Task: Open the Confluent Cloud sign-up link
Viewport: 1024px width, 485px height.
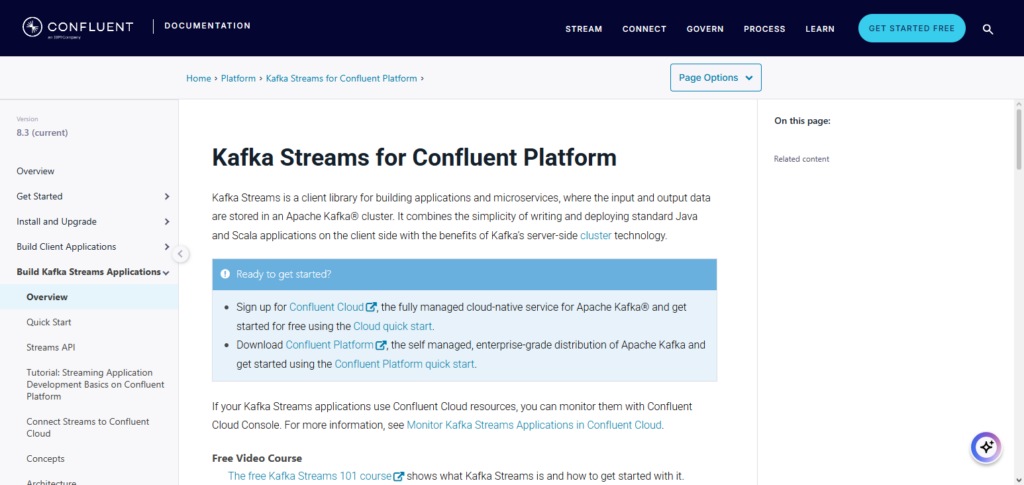Action: coord(328,307)
